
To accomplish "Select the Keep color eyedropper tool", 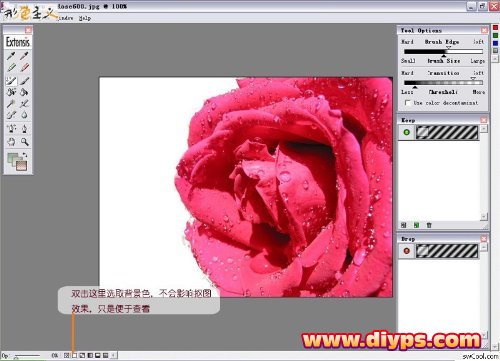I will click(x=11, y=56).
